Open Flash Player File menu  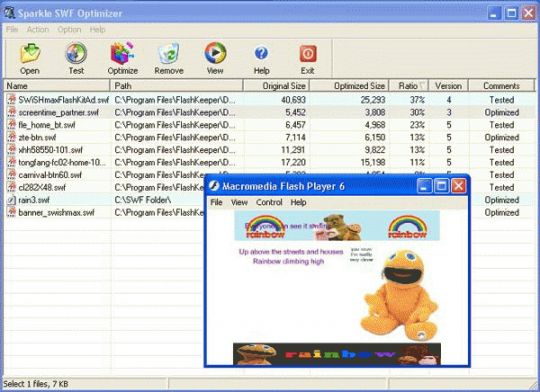pos(216,202)
